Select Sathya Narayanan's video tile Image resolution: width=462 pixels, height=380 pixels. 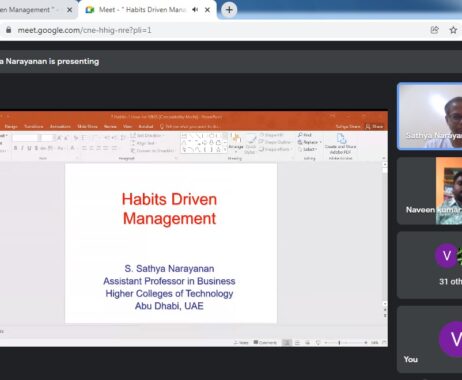pos(430,116)
